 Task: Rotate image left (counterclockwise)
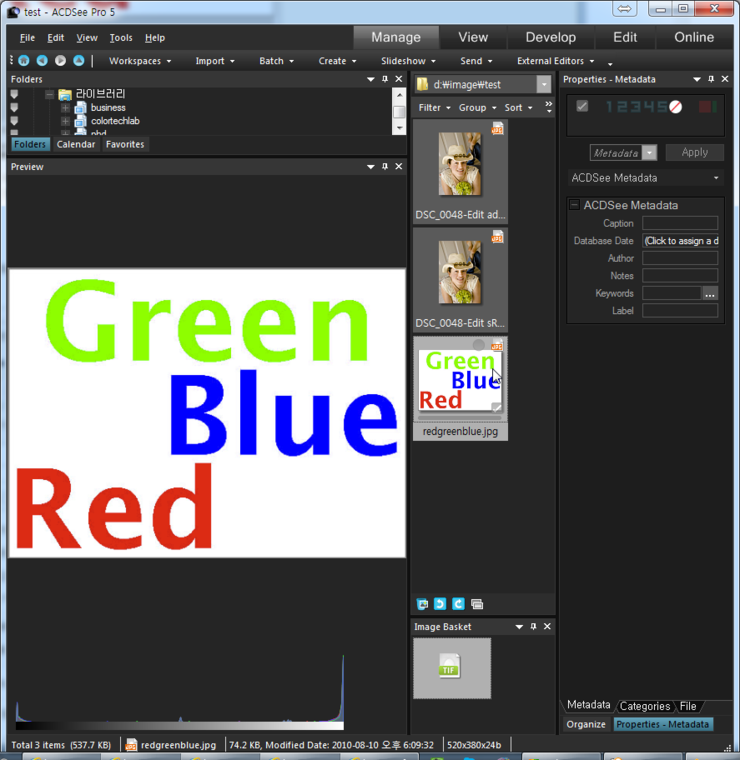[x=440, y=604]
